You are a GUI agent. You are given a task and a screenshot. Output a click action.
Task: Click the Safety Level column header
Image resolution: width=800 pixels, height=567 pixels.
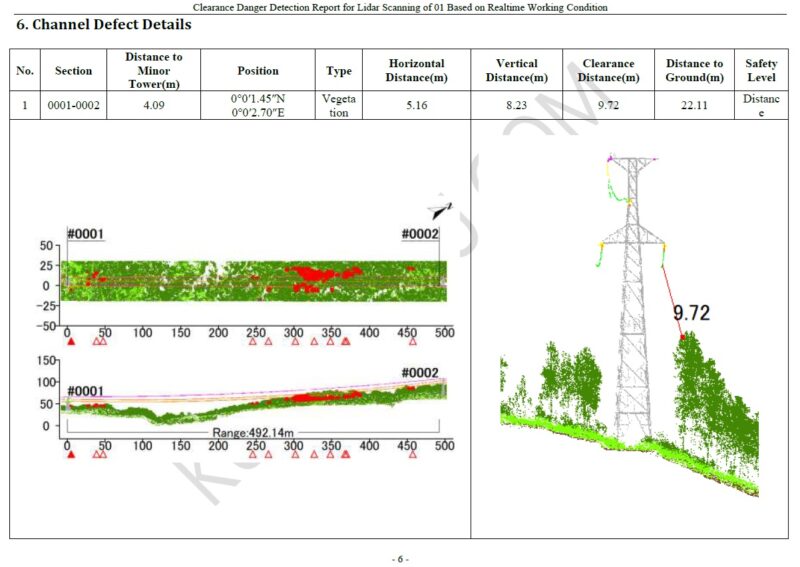760,71
